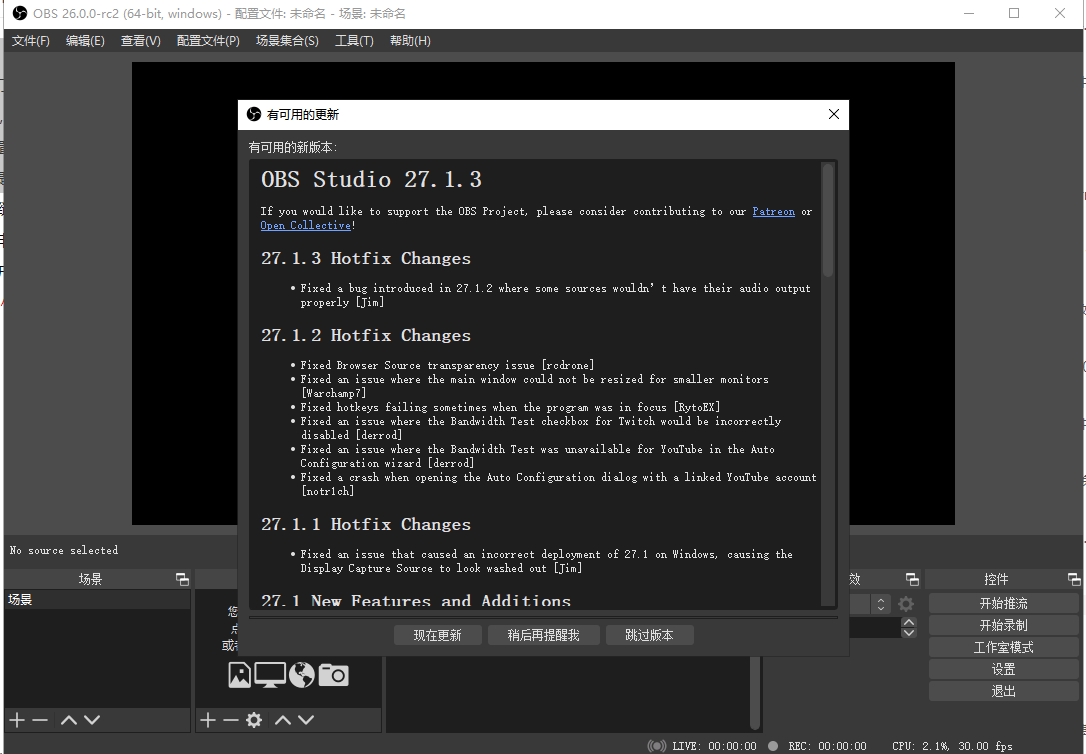This screenshot has height=754, width=1086.
Task: Decrease transition duration with down arrow
Action: tap(909, 632)
